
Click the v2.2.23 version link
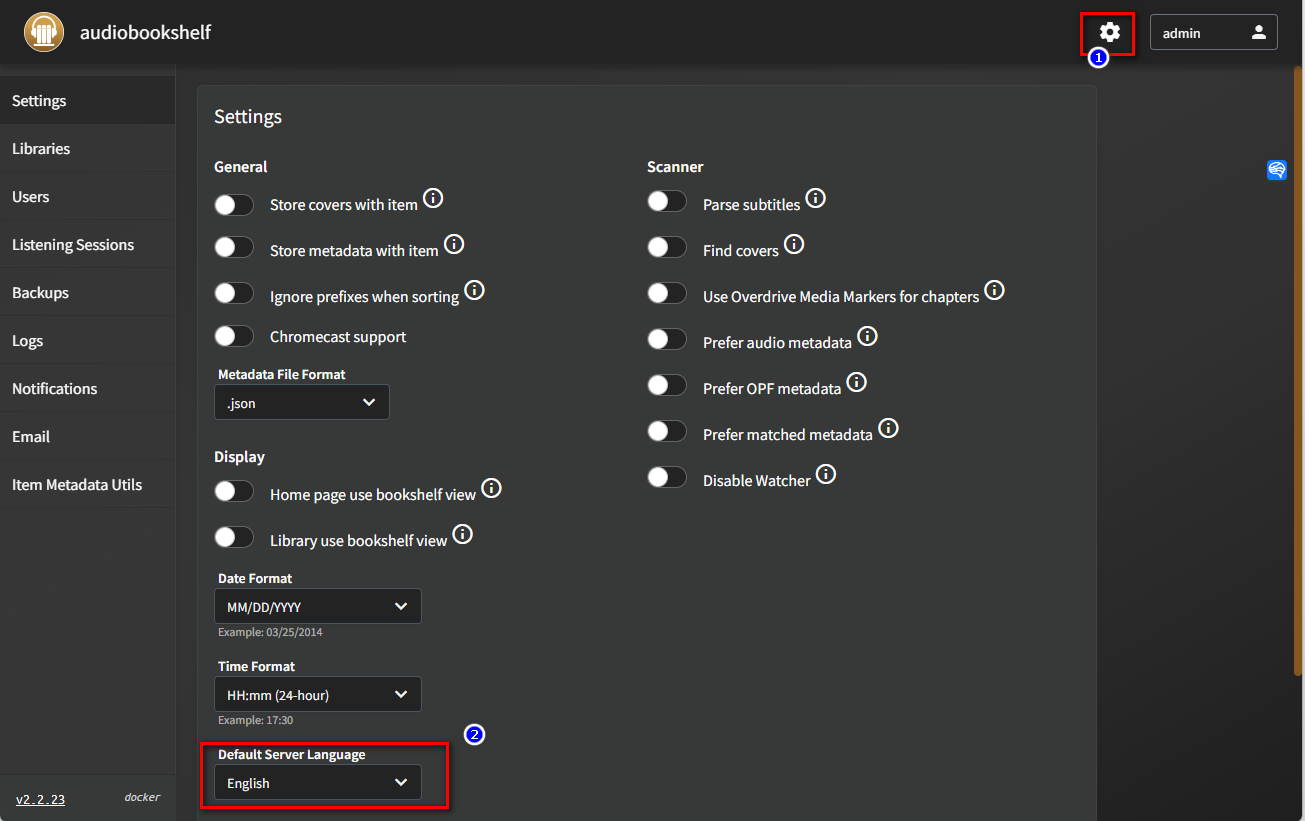coord(40,799)
